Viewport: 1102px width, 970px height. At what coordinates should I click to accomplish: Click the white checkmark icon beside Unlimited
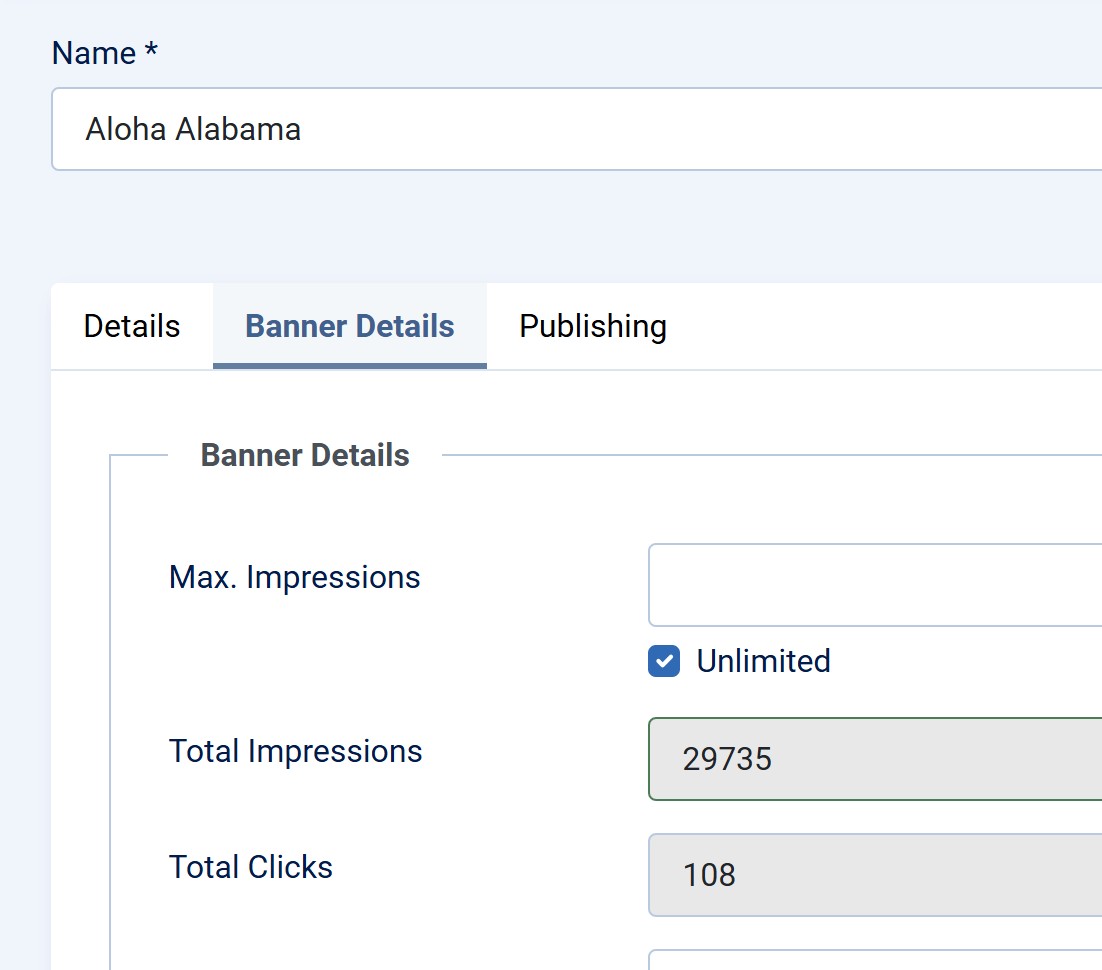(x=664, y=661)
